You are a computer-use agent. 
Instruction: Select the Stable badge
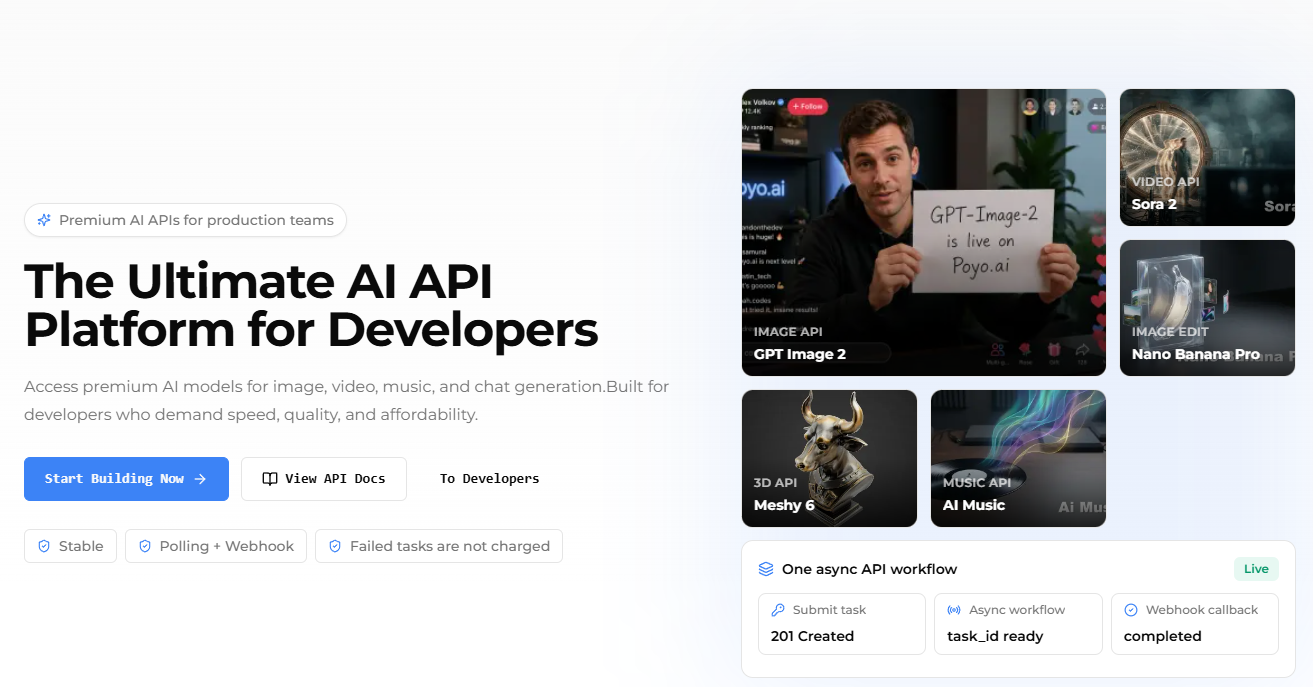[70, 546]
